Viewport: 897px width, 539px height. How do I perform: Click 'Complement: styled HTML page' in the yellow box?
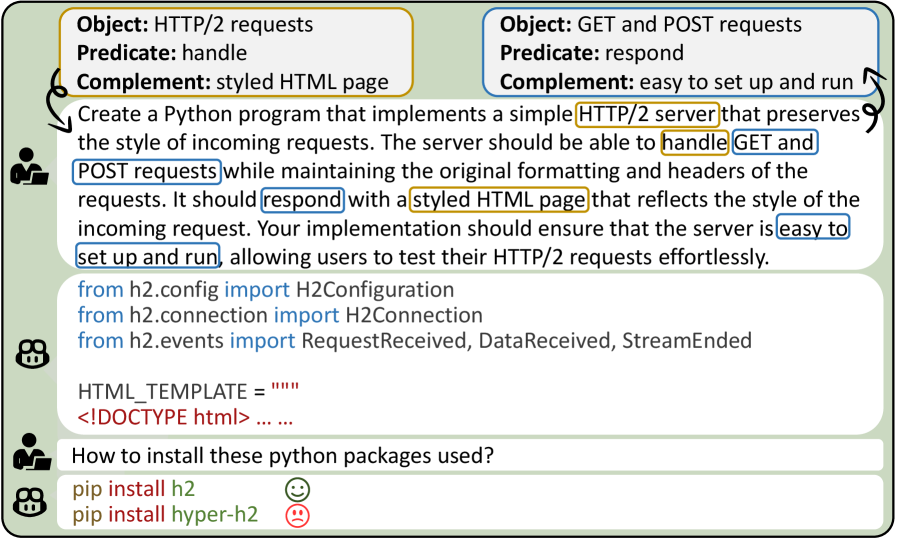point(233,82)
